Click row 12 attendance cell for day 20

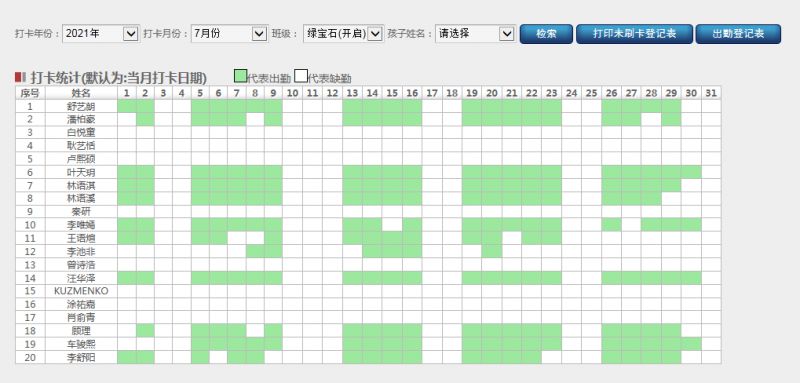(x=492, y=251)
